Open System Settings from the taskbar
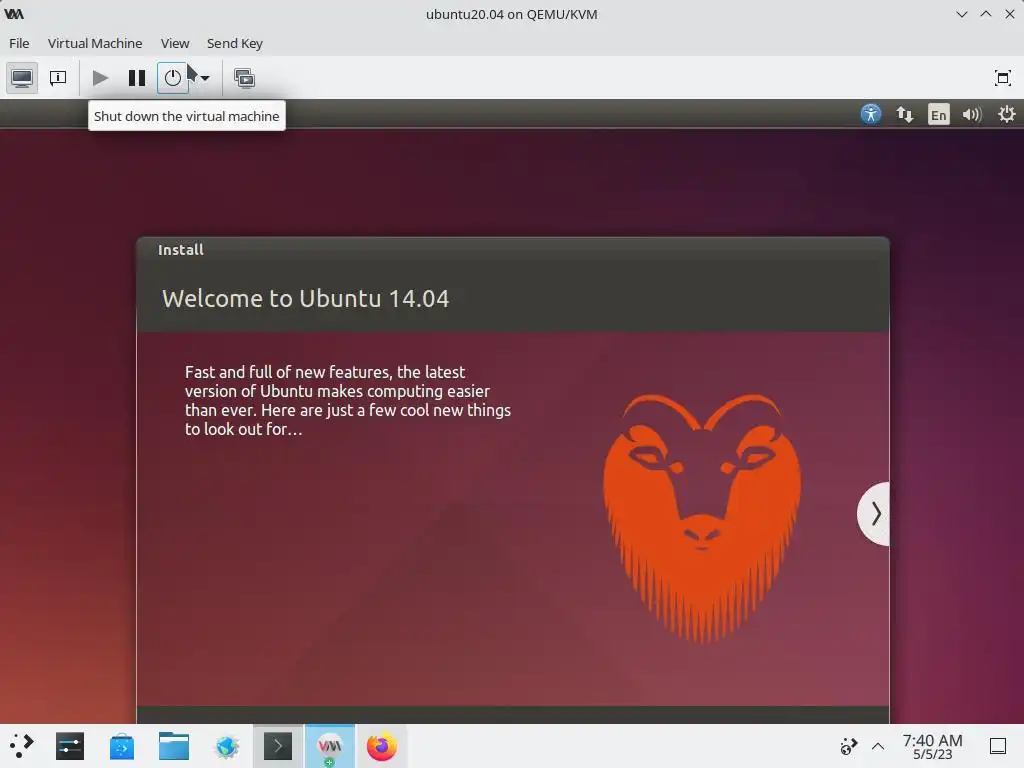 click(70, 746)
